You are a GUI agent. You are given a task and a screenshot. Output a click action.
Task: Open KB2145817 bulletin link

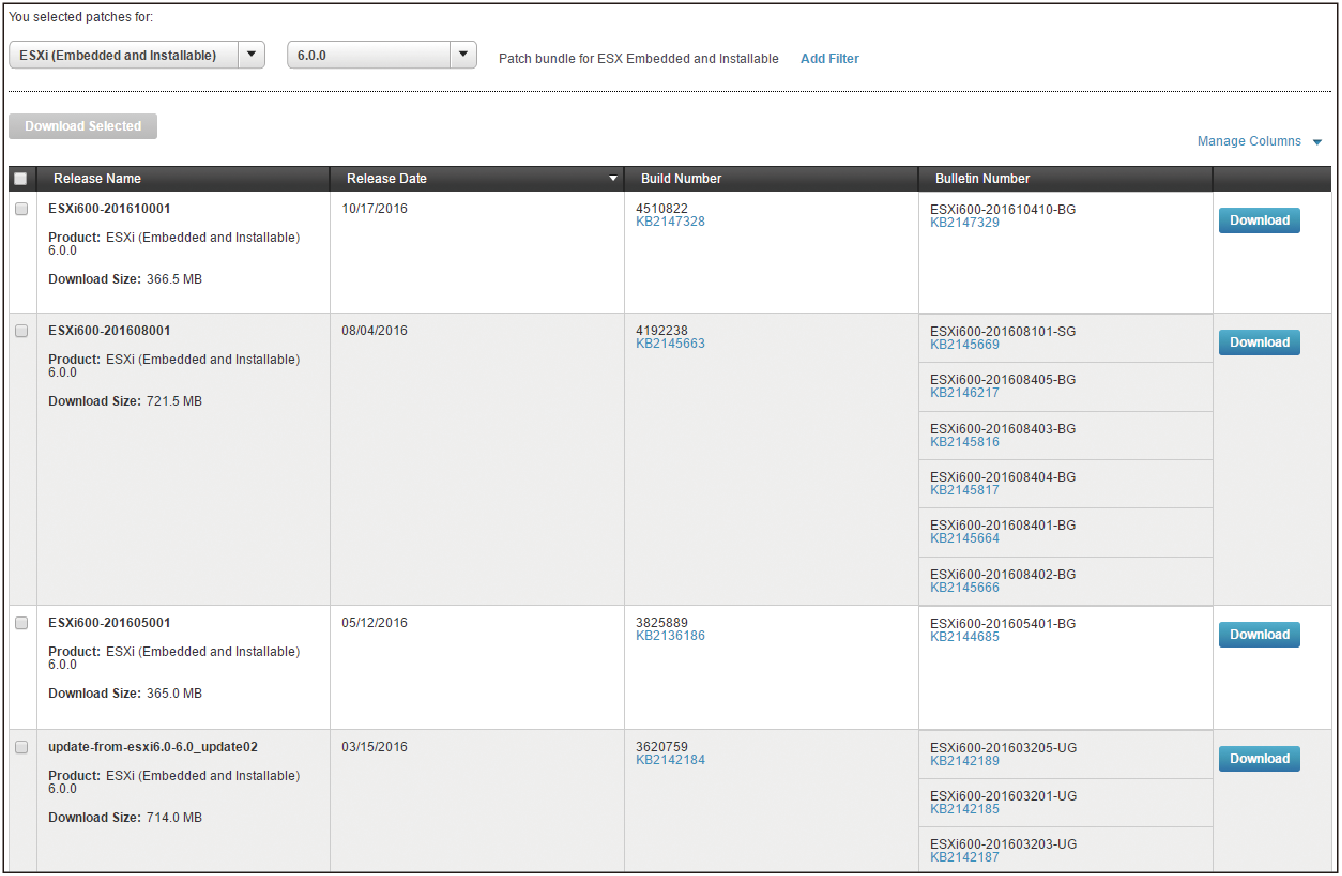tap(965, 490)
